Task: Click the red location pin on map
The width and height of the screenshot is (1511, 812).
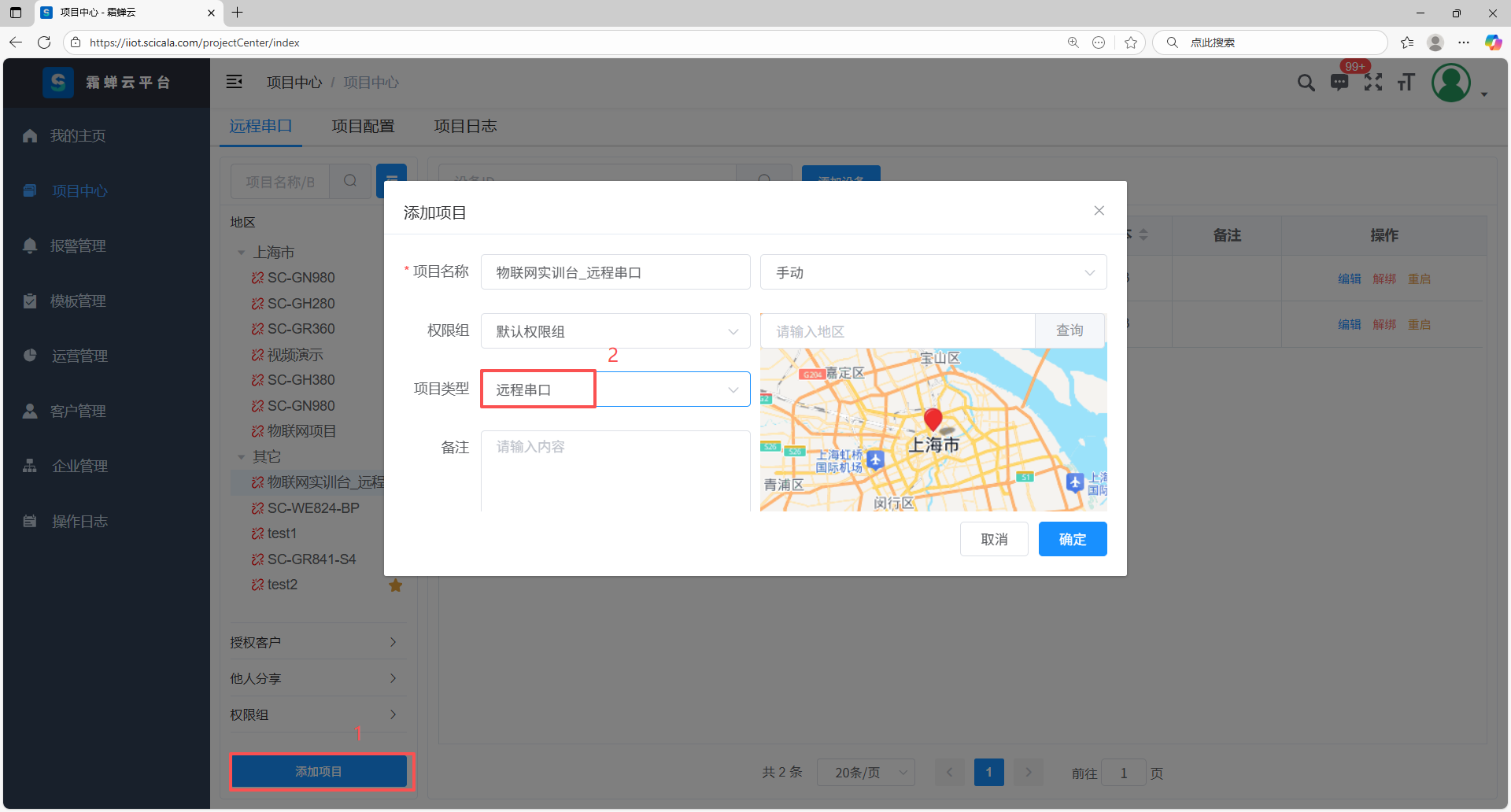Action: tap(933, 419)
